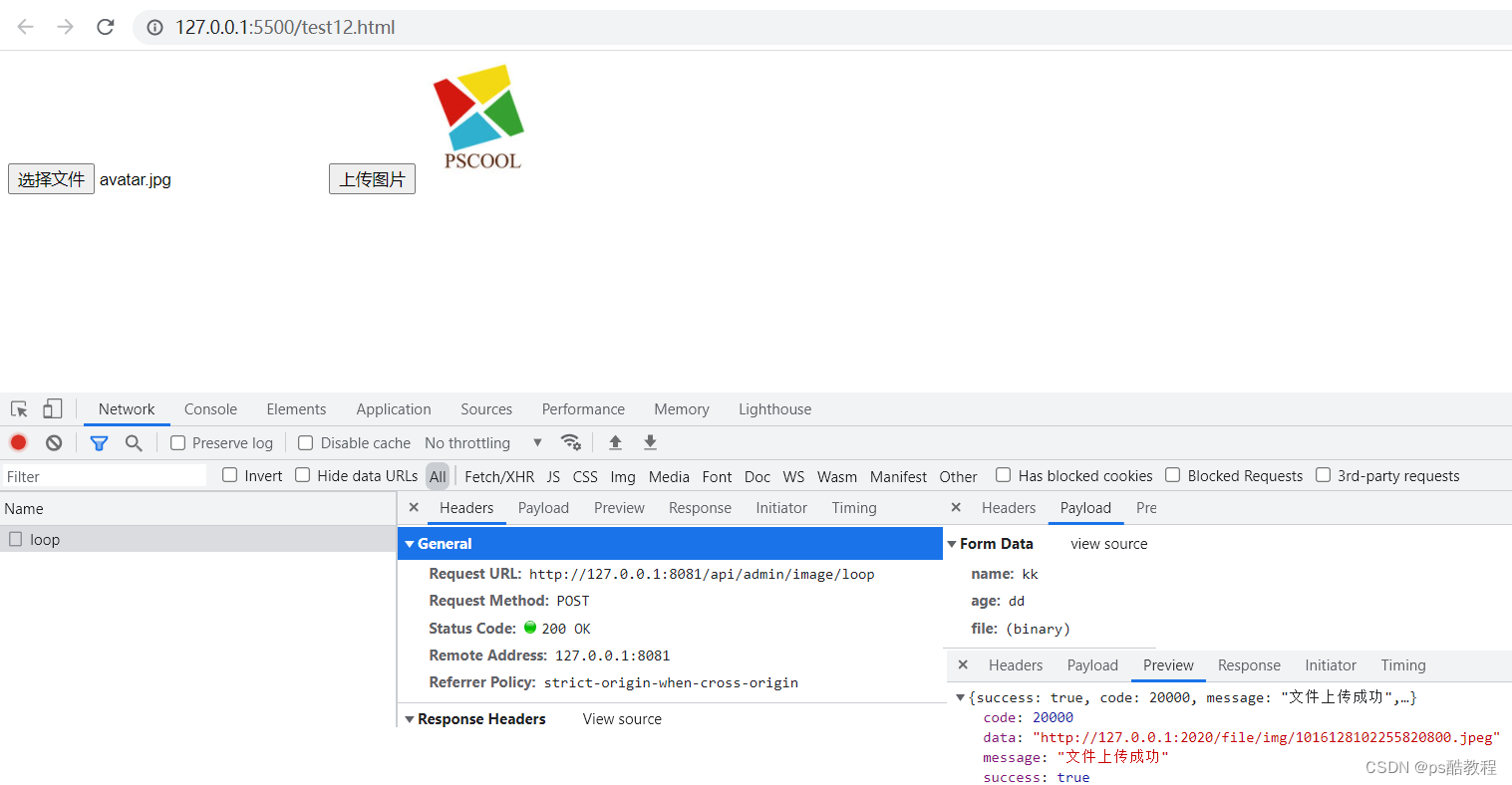Enable Preserve log checkbox
The width and height of the screenshot is (1512, 785).
tap(177, 443)
